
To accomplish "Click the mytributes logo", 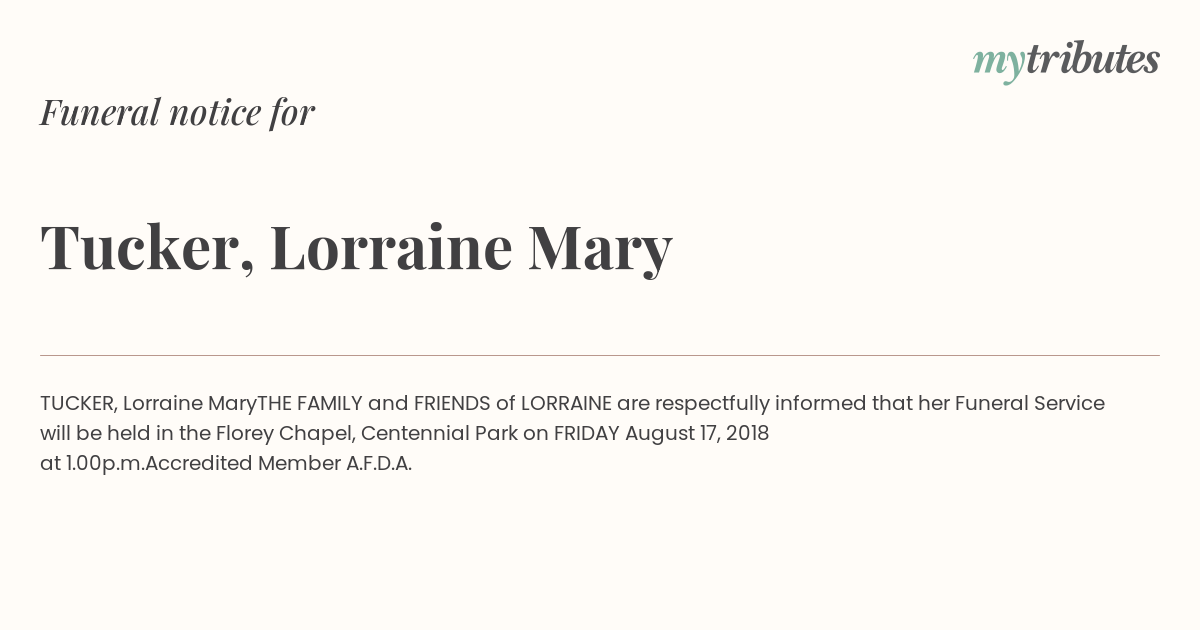I will 1066,61.
